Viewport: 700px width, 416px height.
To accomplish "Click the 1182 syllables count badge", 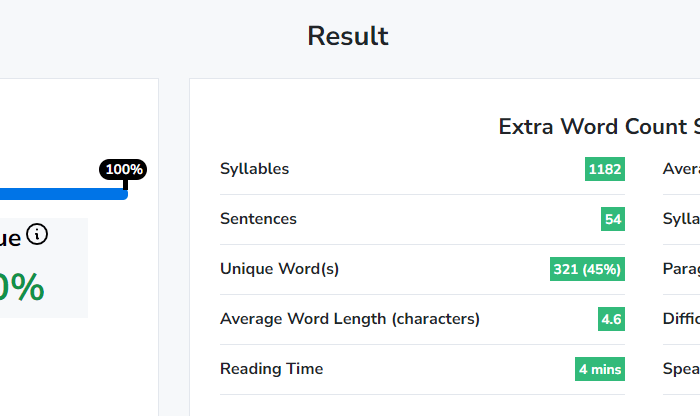I will point(605,169).
